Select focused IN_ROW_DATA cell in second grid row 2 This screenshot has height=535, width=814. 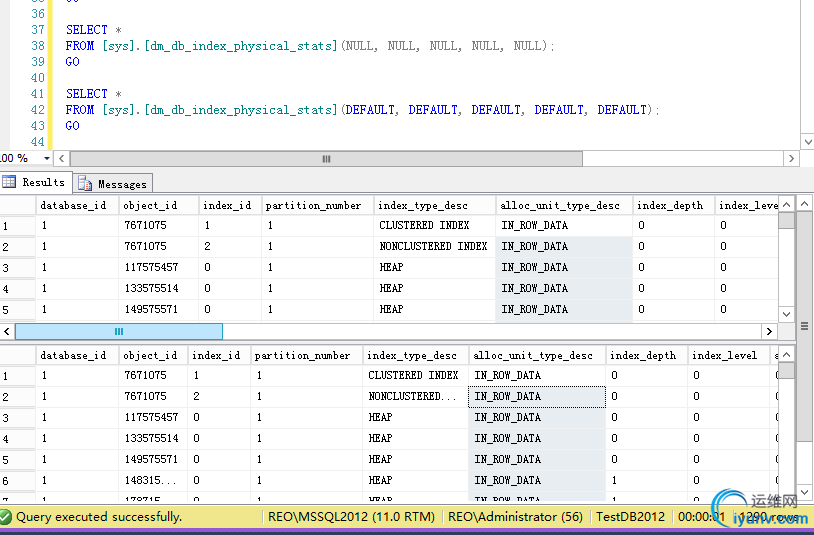tap(537, 396)
